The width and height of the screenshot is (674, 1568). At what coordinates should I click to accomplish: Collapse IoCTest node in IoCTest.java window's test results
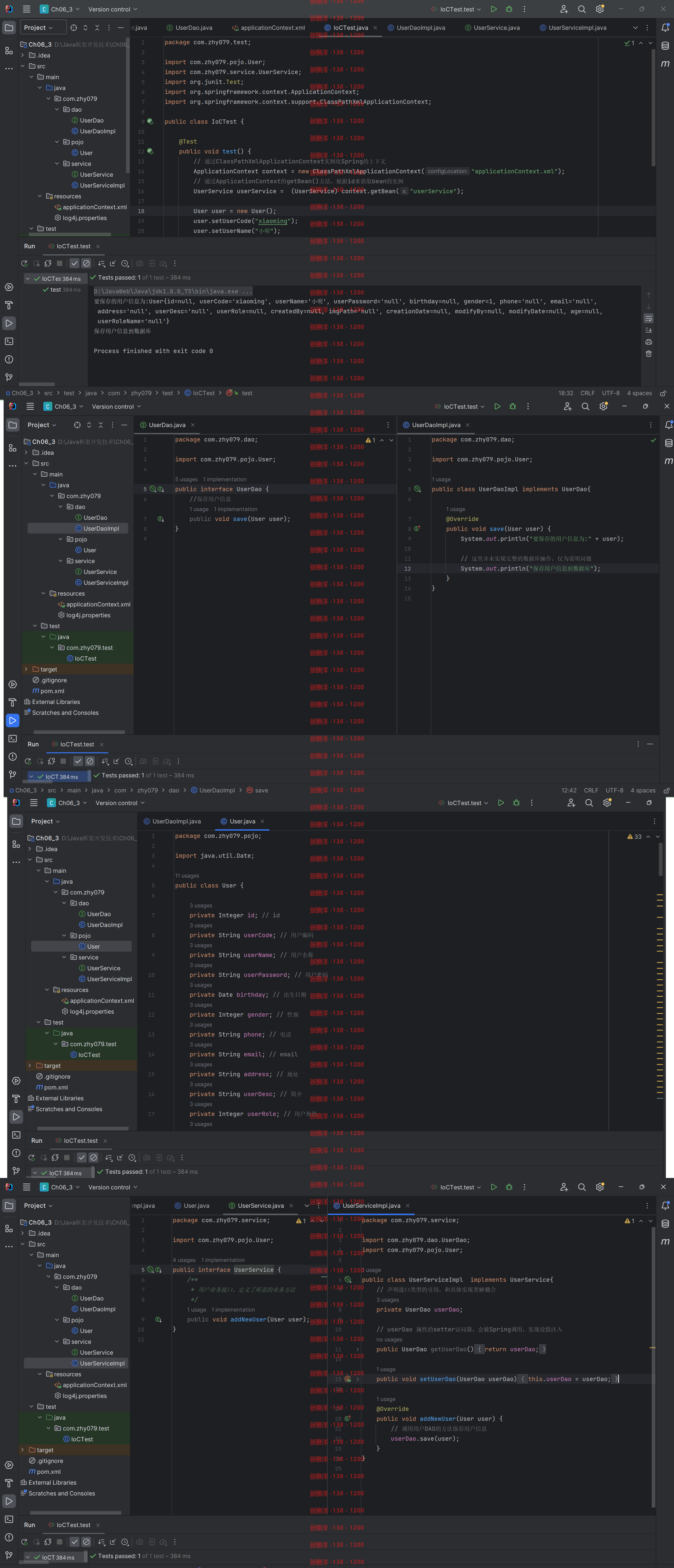(28, 278)
